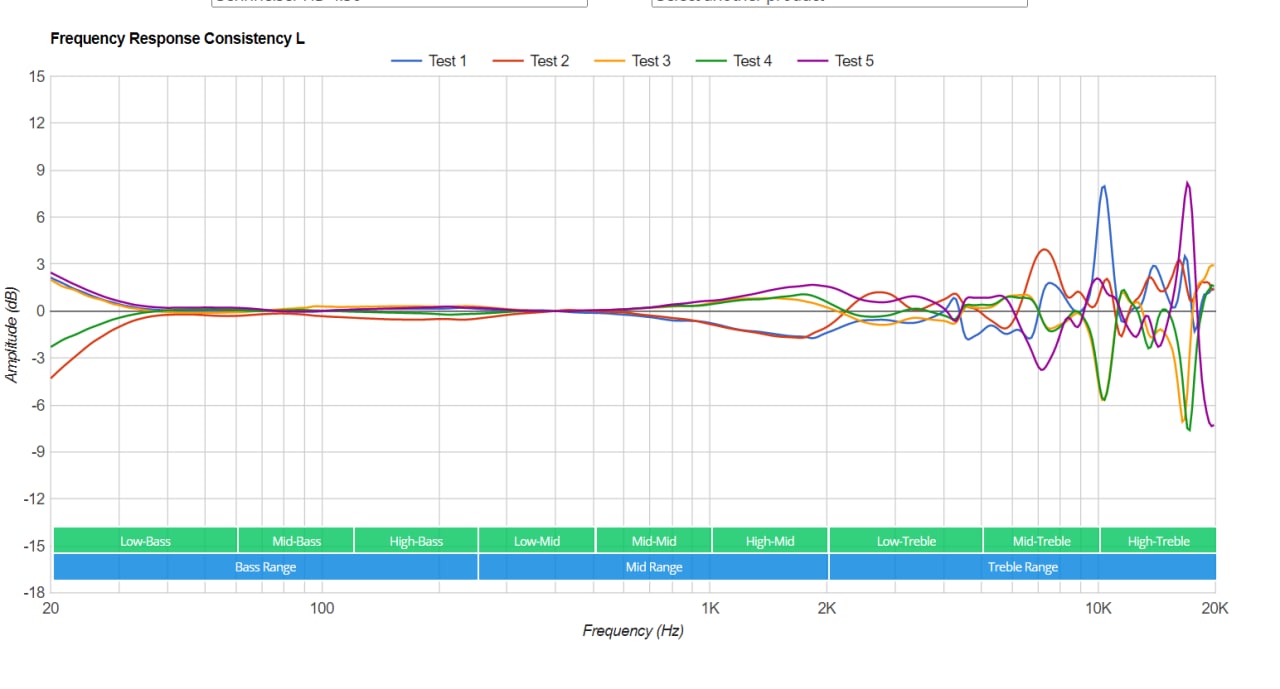Click the 15 dB amplitude tick label
The height and width of the screenshot is (689, 1280).
coord(36,76)
